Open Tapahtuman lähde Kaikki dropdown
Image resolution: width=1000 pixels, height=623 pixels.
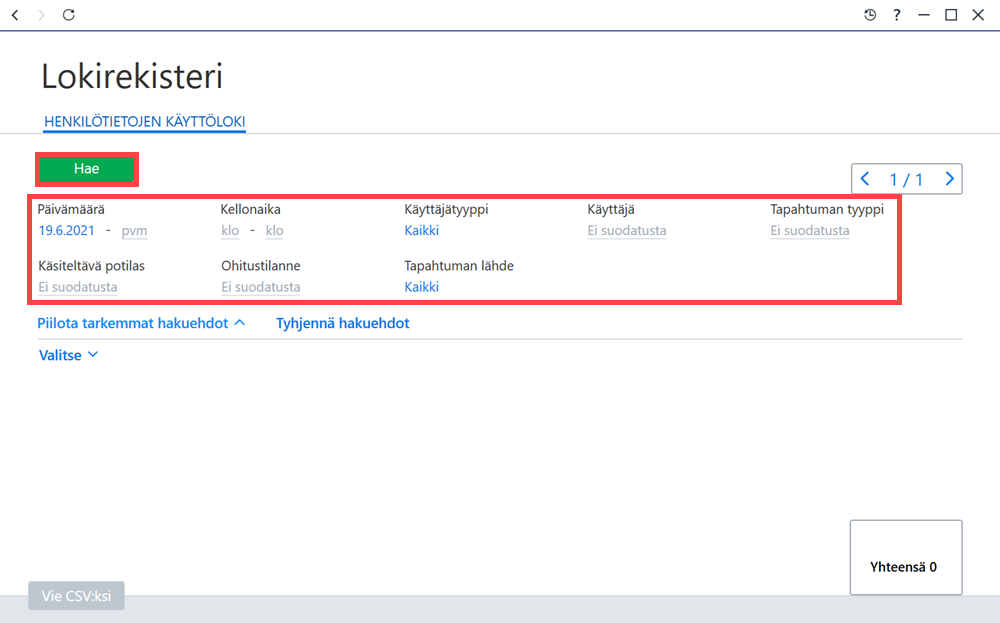422,287
